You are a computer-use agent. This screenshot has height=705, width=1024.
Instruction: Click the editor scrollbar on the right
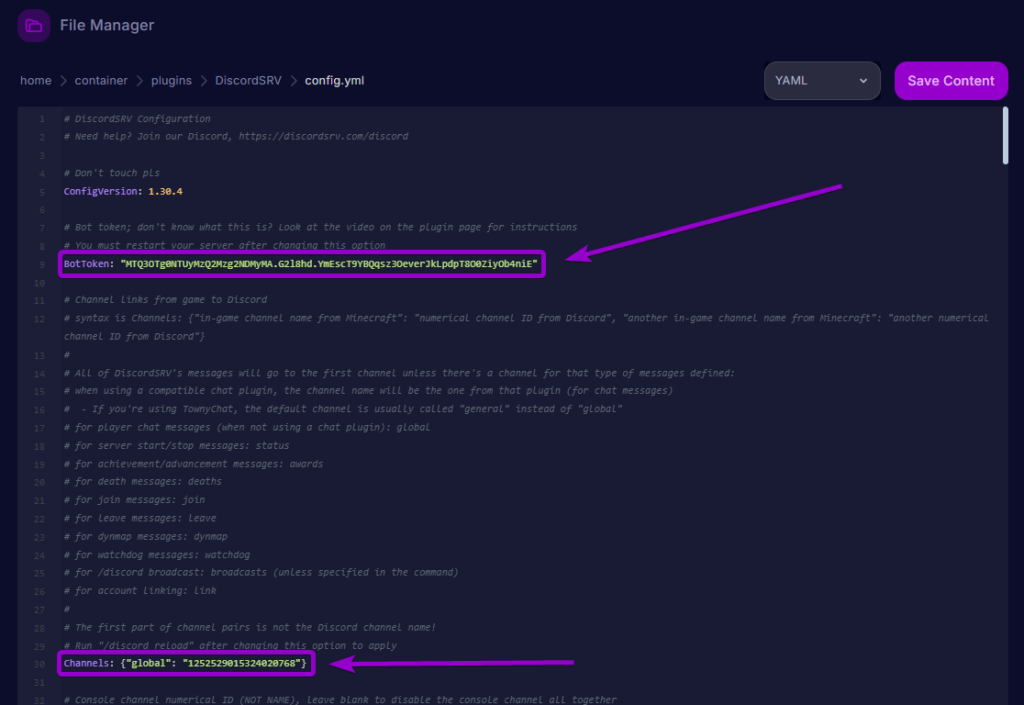(1004, 135)
